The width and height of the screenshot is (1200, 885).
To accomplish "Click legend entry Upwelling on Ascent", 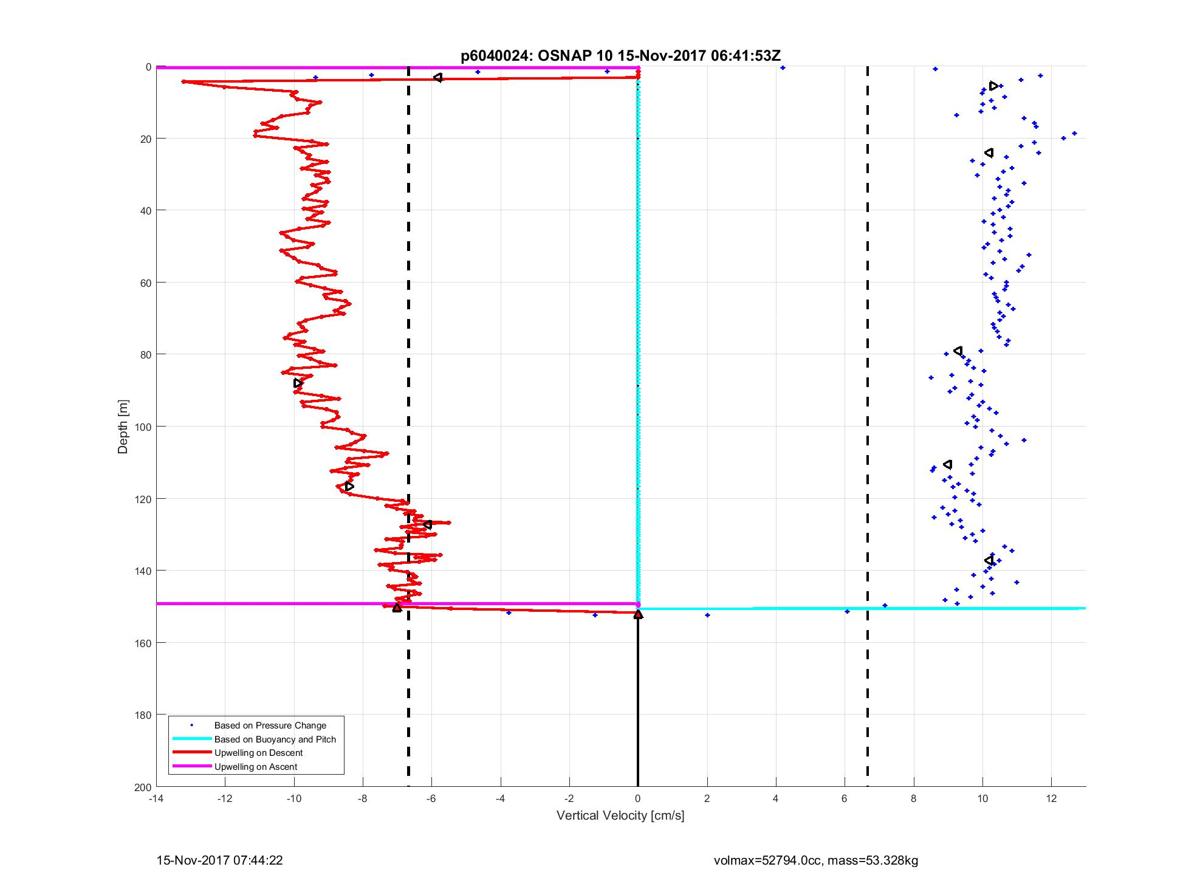I will point(256,767).
